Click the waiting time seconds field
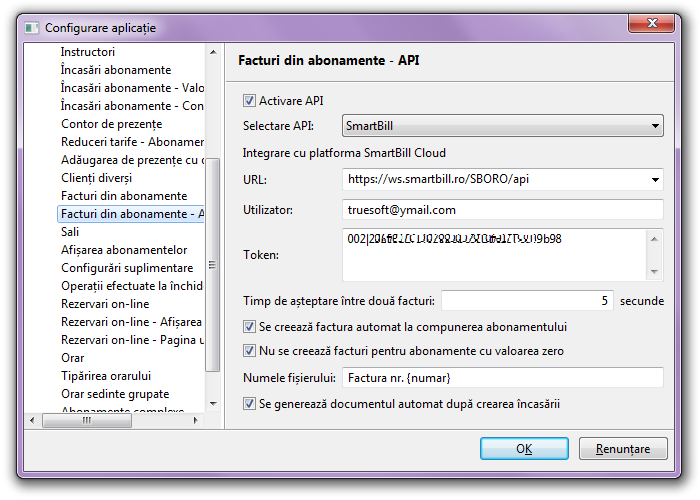700x500 pixels. [x=527, y=300]
